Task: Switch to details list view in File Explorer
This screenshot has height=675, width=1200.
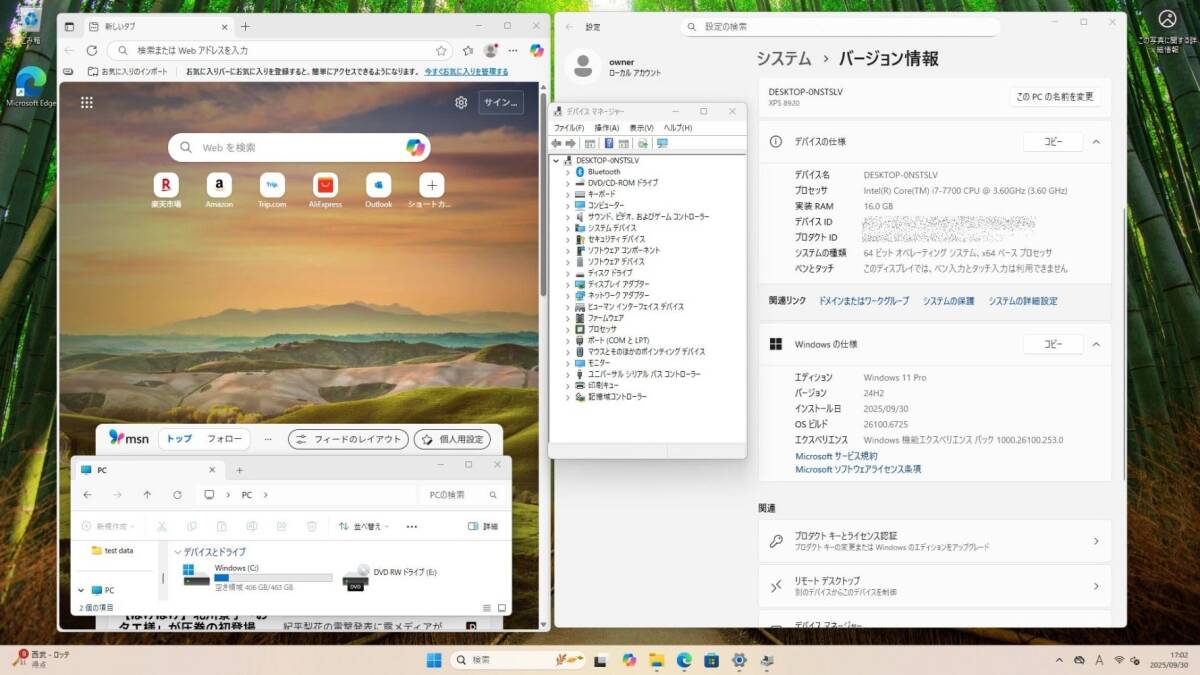Action: [485, 607]
